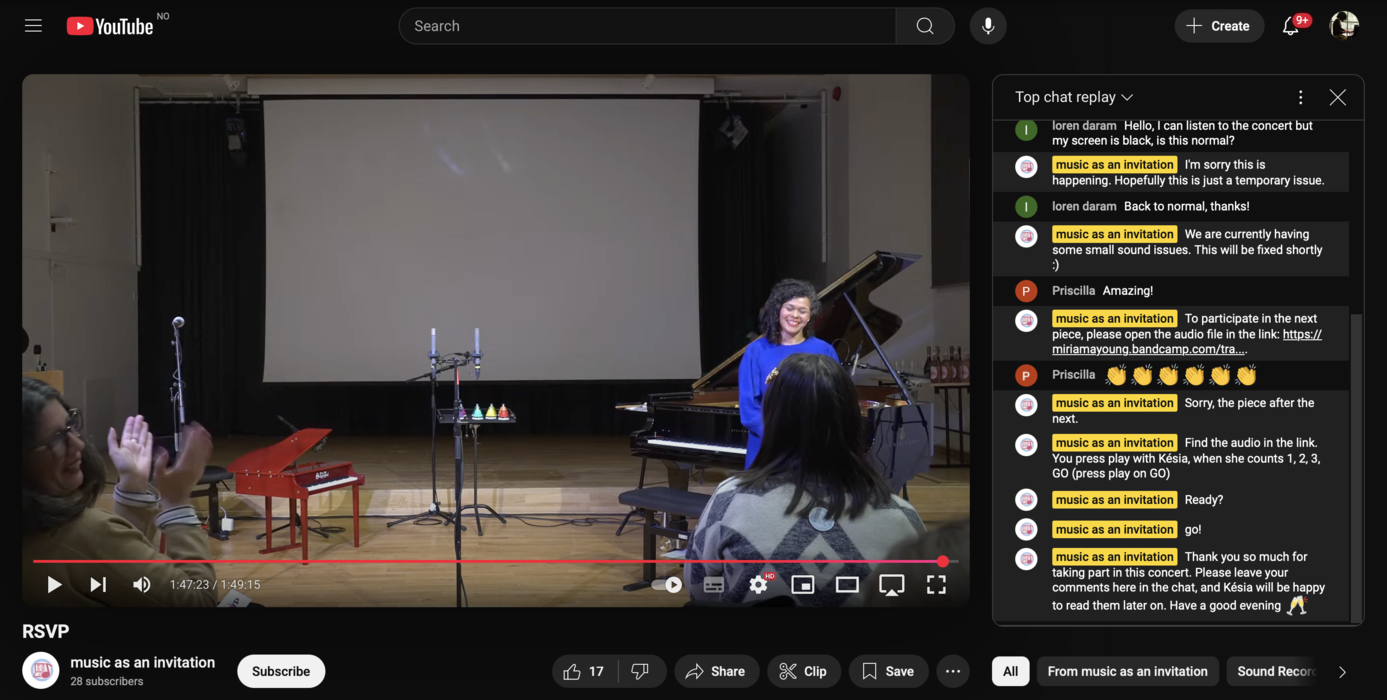Expand the Top chat replay dropdown

(x=1074, y=97)
